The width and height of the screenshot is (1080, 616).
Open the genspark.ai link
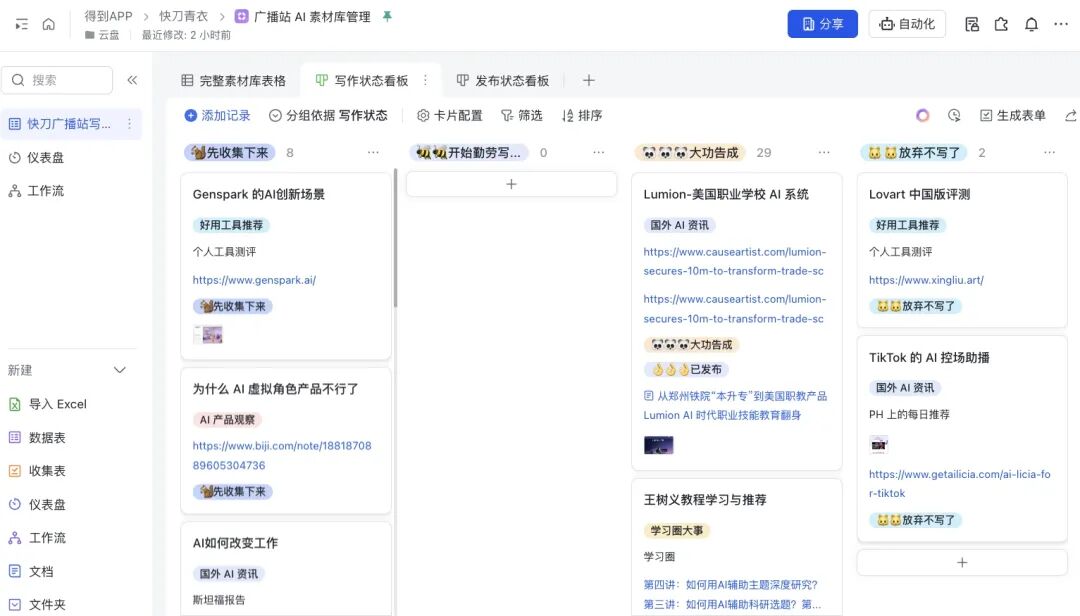[x=254, y=280]
